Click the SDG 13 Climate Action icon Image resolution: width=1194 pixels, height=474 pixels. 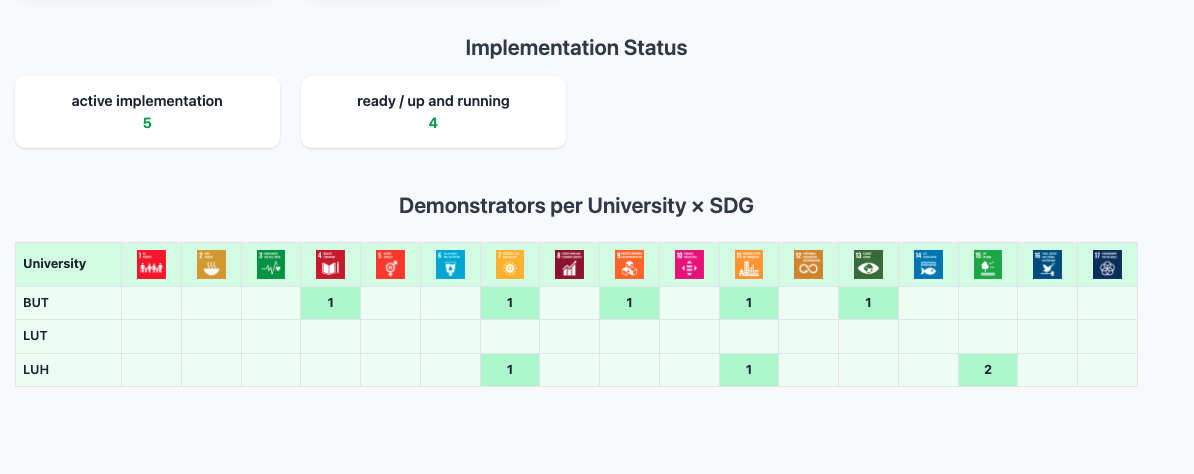[x=869, y=264]
